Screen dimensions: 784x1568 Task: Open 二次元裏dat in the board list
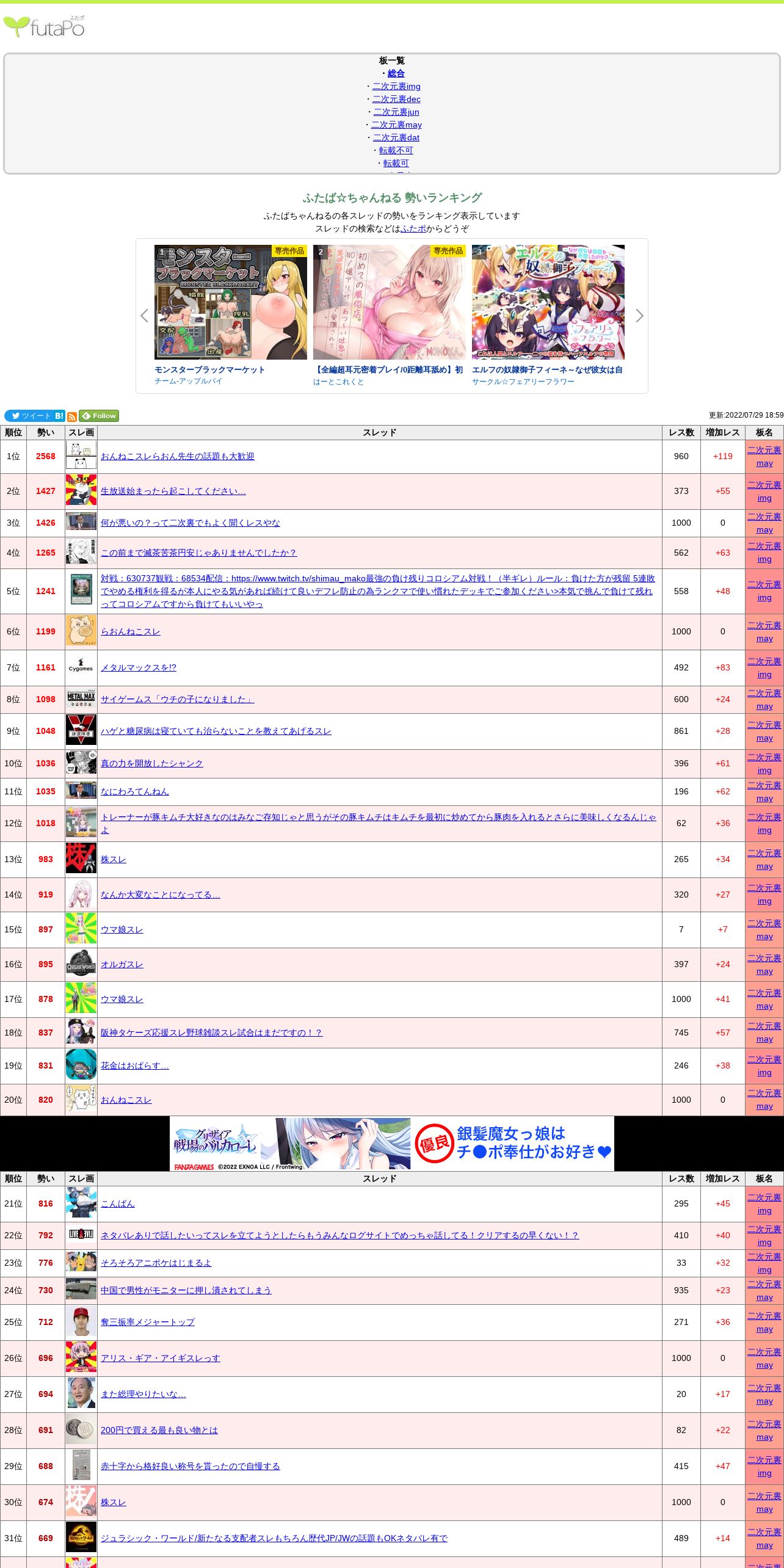point(396,137)
